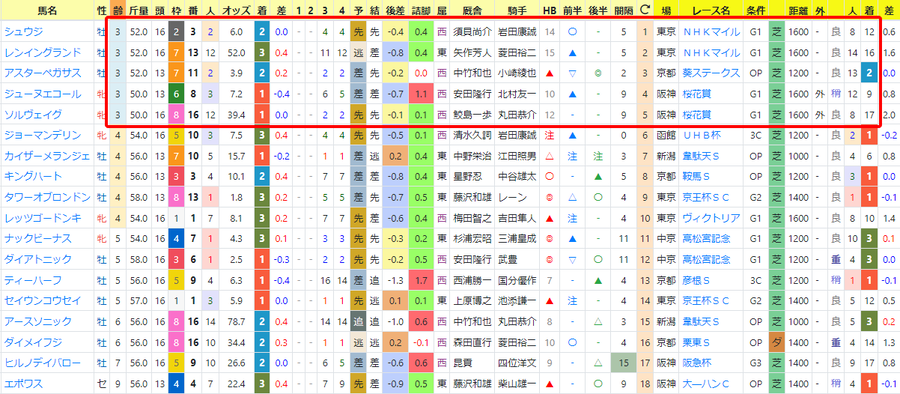Select horse name カイザーメランジェ
This screenshot has width=900, height=394.
tap(47, 156)
